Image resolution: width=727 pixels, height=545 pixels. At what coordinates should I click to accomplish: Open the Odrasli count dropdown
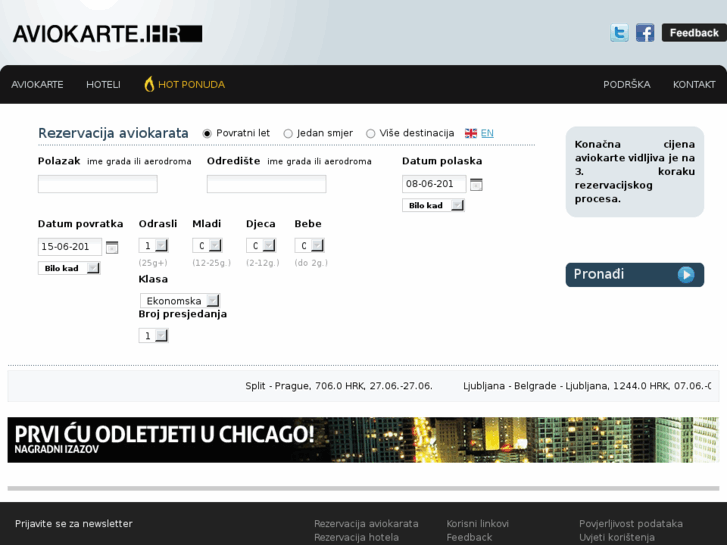(x=153, y=245)
